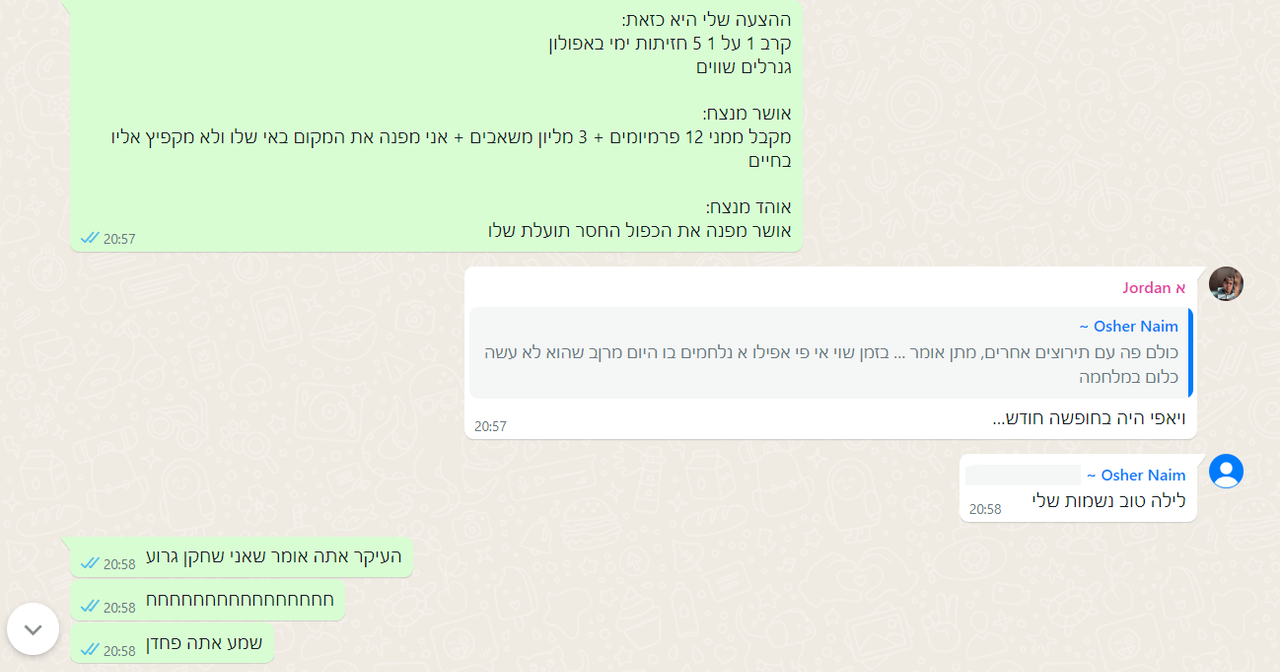Screen dimensions: 1280x672
Task: Select the שמע אתה פחדן message bubble
Action: coord(172,644)
